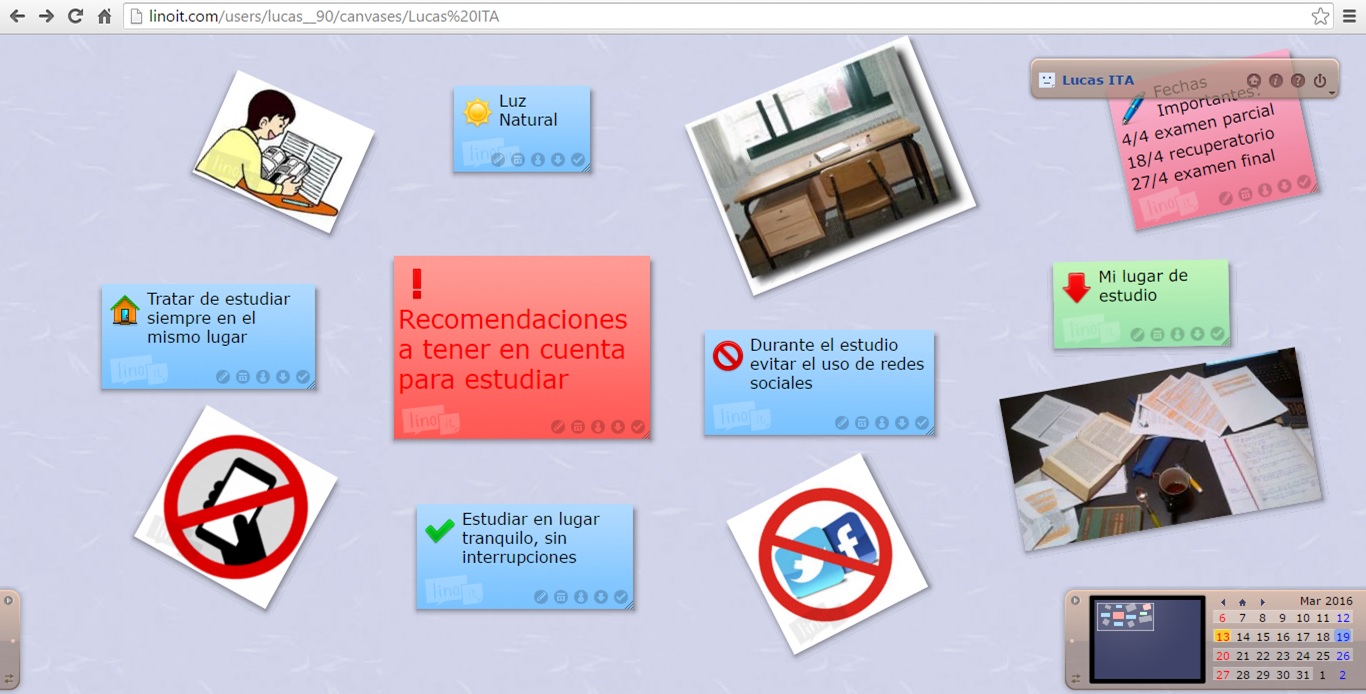Click the browser reload button
Screen dimensions: 1366x694
point(75,16)
